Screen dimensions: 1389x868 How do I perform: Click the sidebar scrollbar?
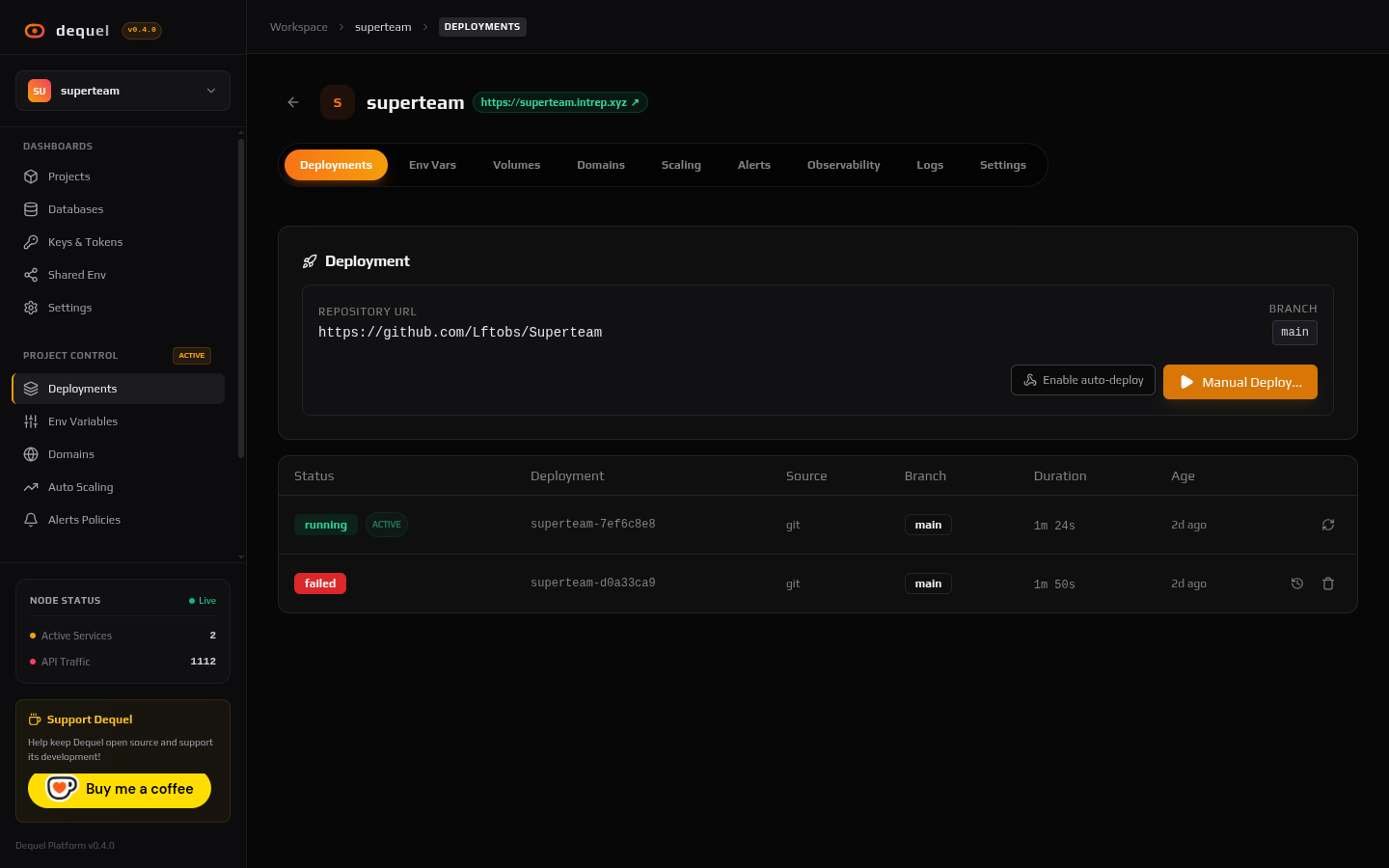pyautogui.click(x=241, y=299)
